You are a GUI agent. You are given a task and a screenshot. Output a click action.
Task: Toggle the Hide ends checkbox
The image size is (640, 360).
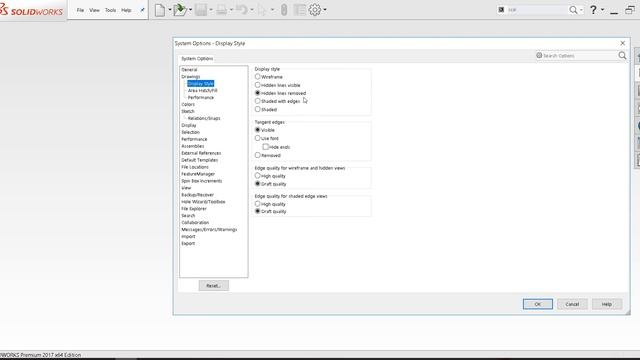pos(266,147)
